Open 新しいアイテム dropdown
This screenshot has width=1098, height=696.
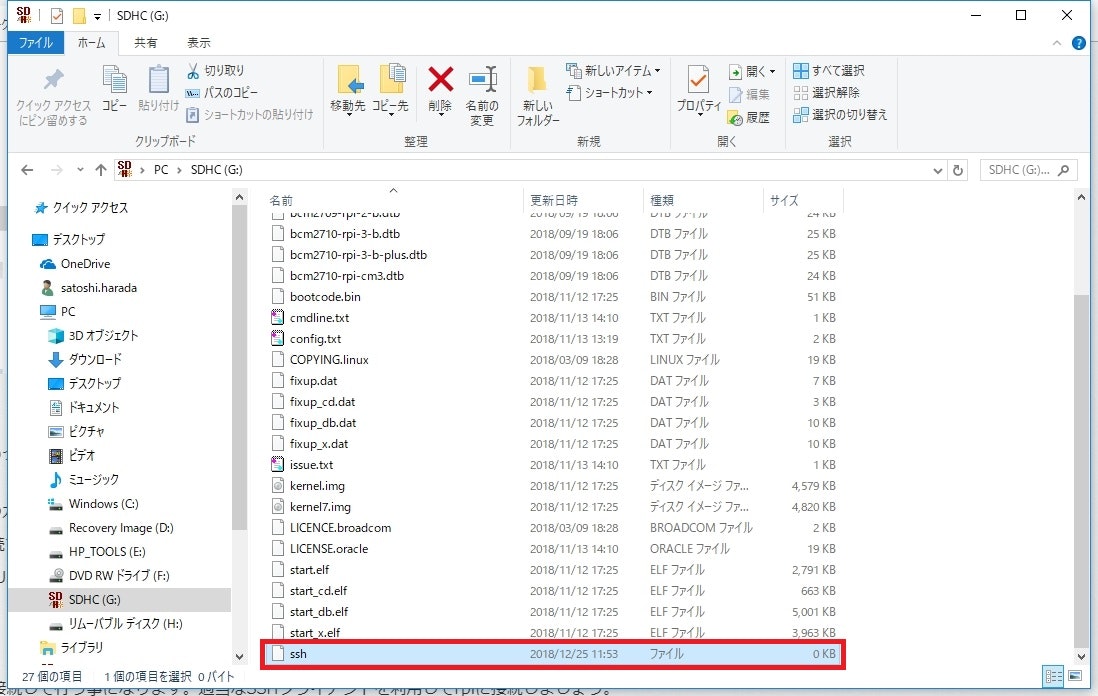(x=613, y=71)
